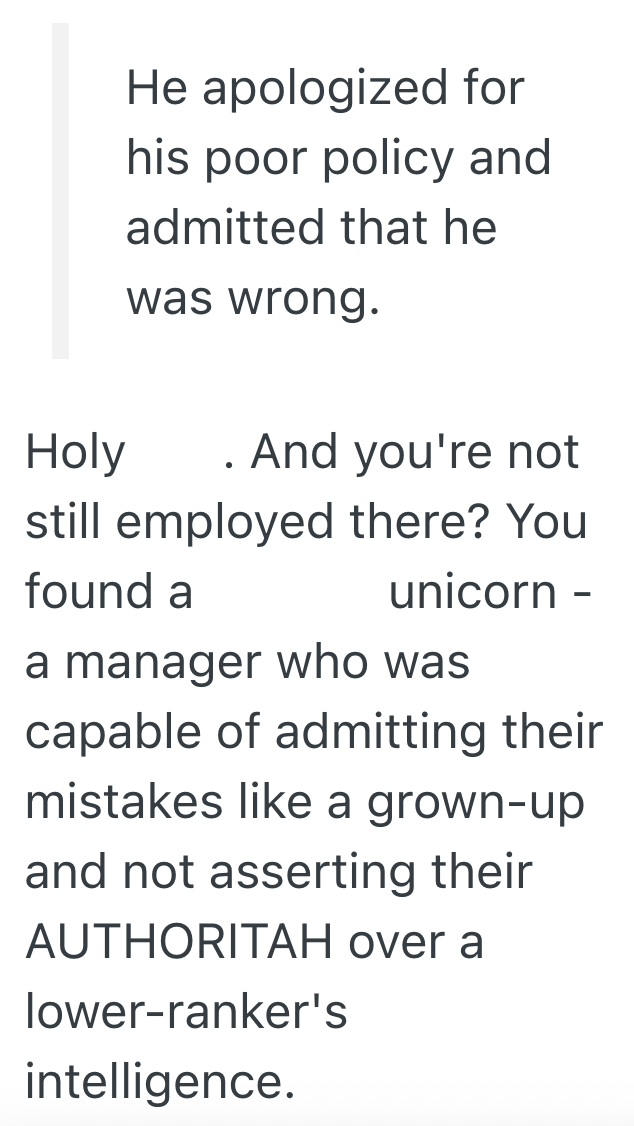Image resolution: width=634 pixels, height=1126 pixels.
Task: Click the word "intelligence."
Action: [160, 1081]
